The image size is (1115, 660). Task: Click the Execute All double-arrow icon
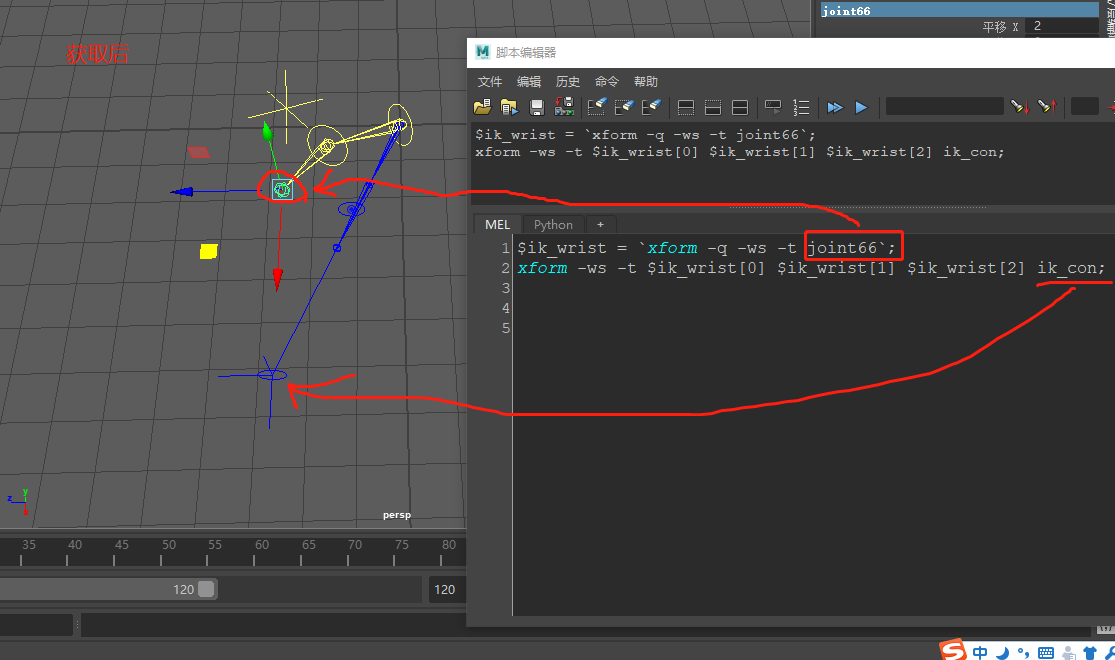835,107
